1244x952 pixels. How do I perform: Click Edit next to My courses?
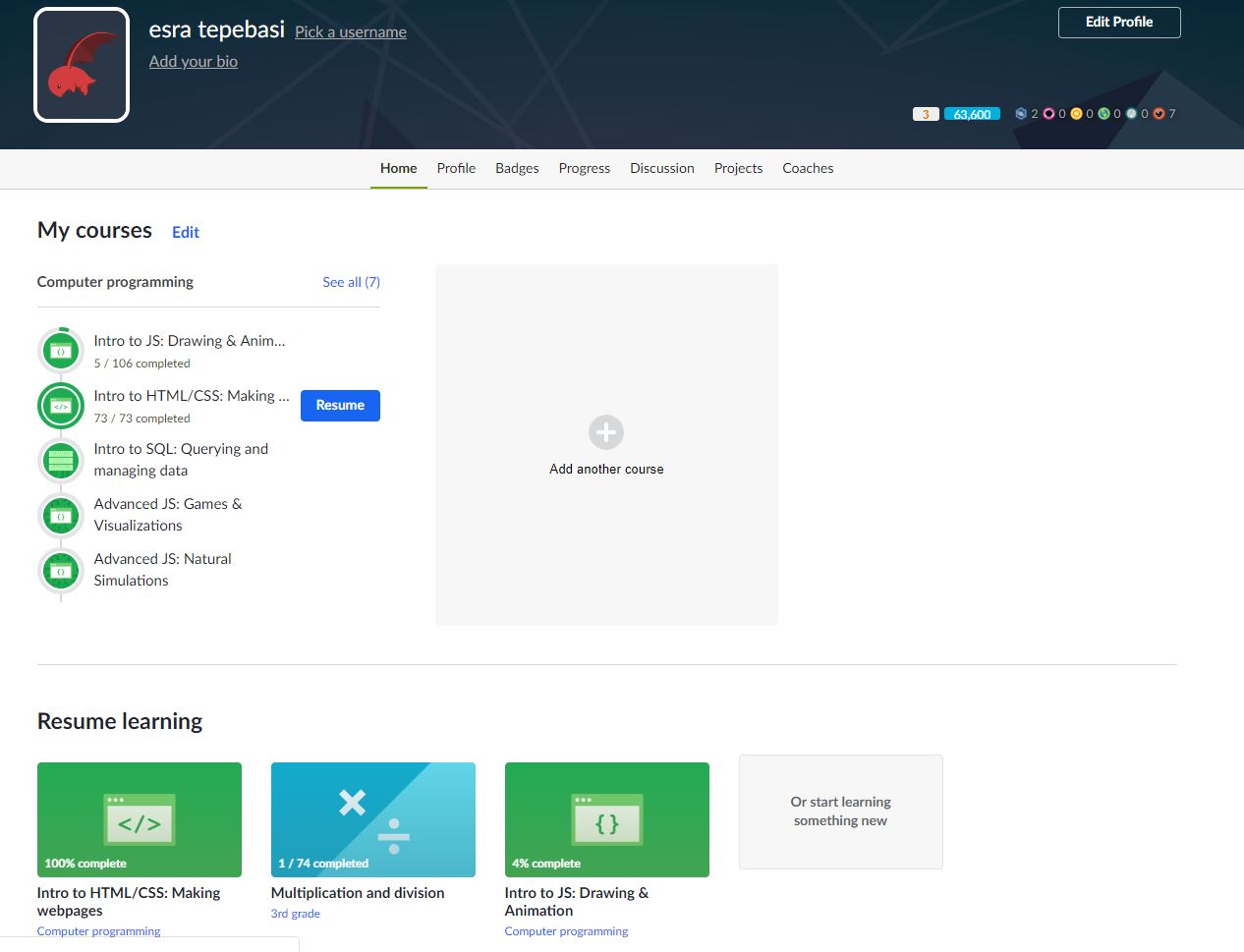pyautogui.click(x=186, y=232)
